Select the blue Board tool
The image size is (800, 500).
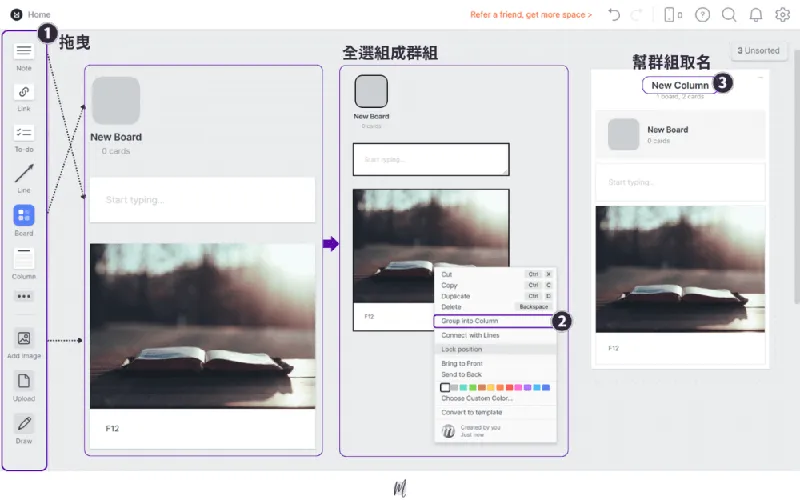(x=23, y=215)
